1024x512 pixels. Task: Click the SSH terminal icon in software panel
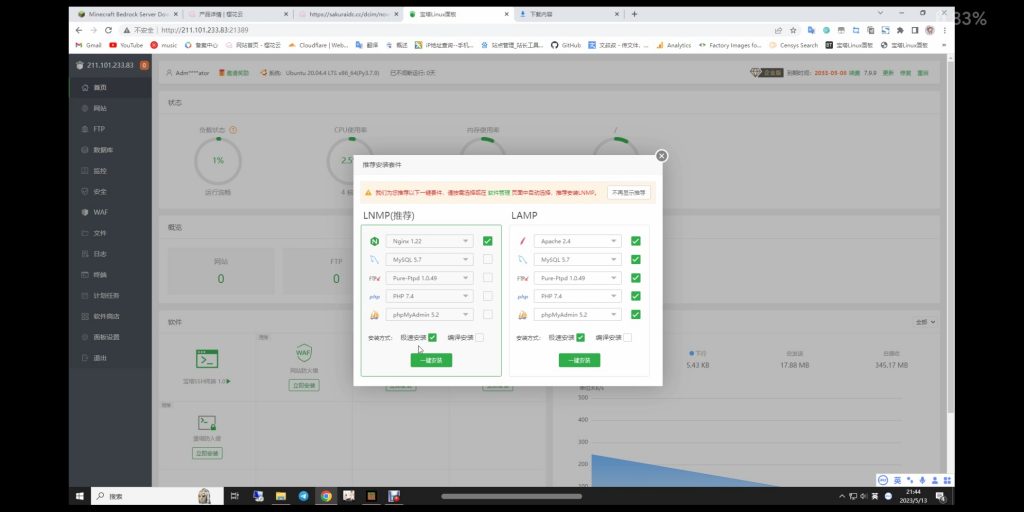[x=207, y=359]
